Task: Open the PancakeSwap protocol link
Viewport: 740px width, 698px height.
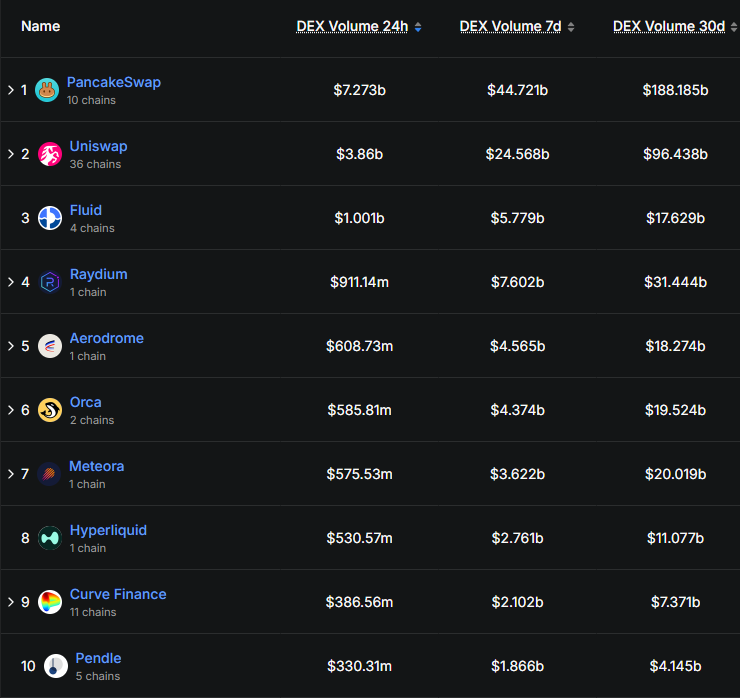Action: pos(114,82)
